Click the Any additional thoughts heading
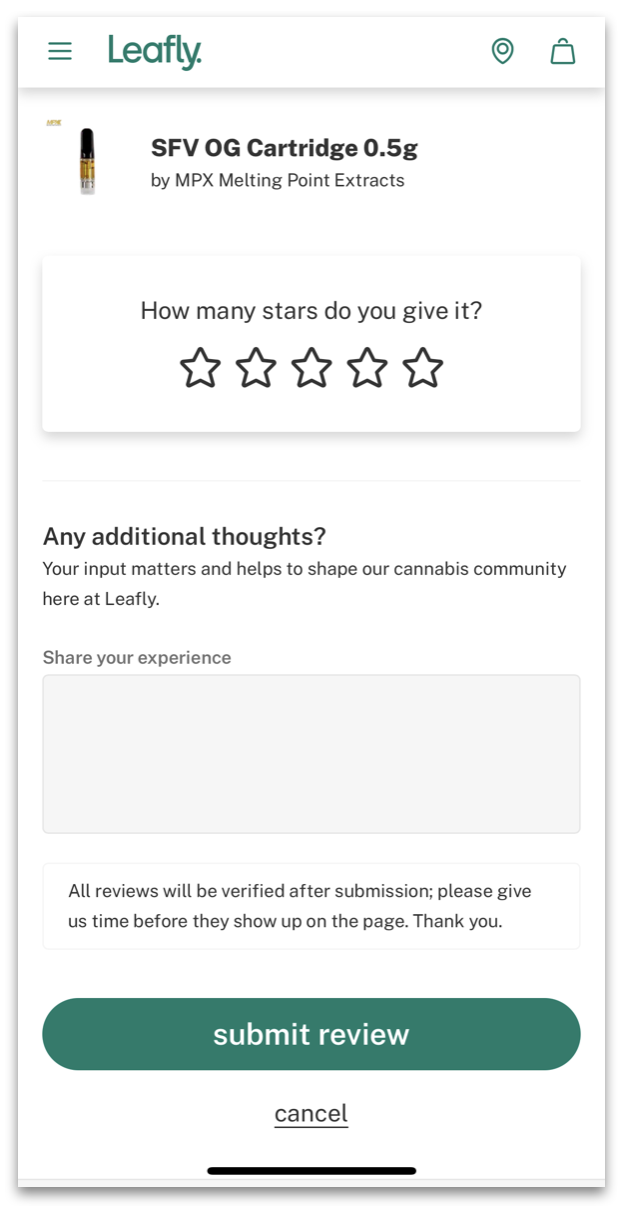This screenshot has width=626, height=1212. (184, 536)
